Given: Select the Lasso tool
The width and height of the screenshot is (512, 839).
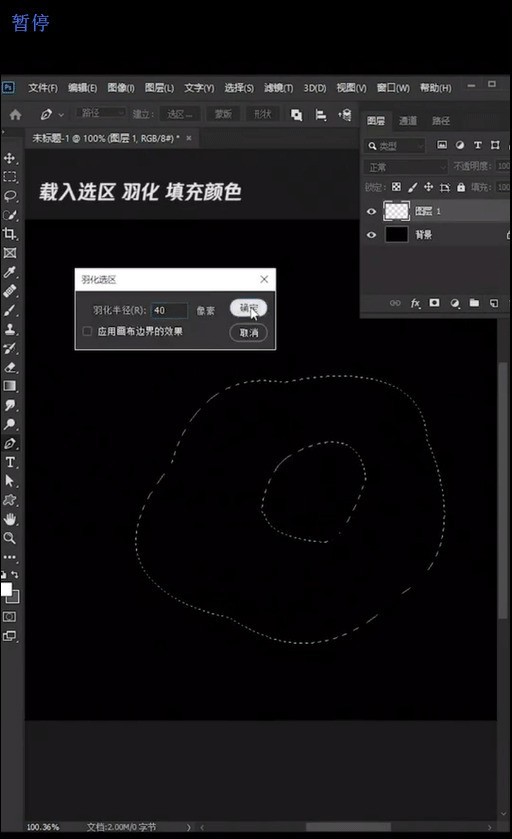Looking at the screenshot, I should 10,196.
